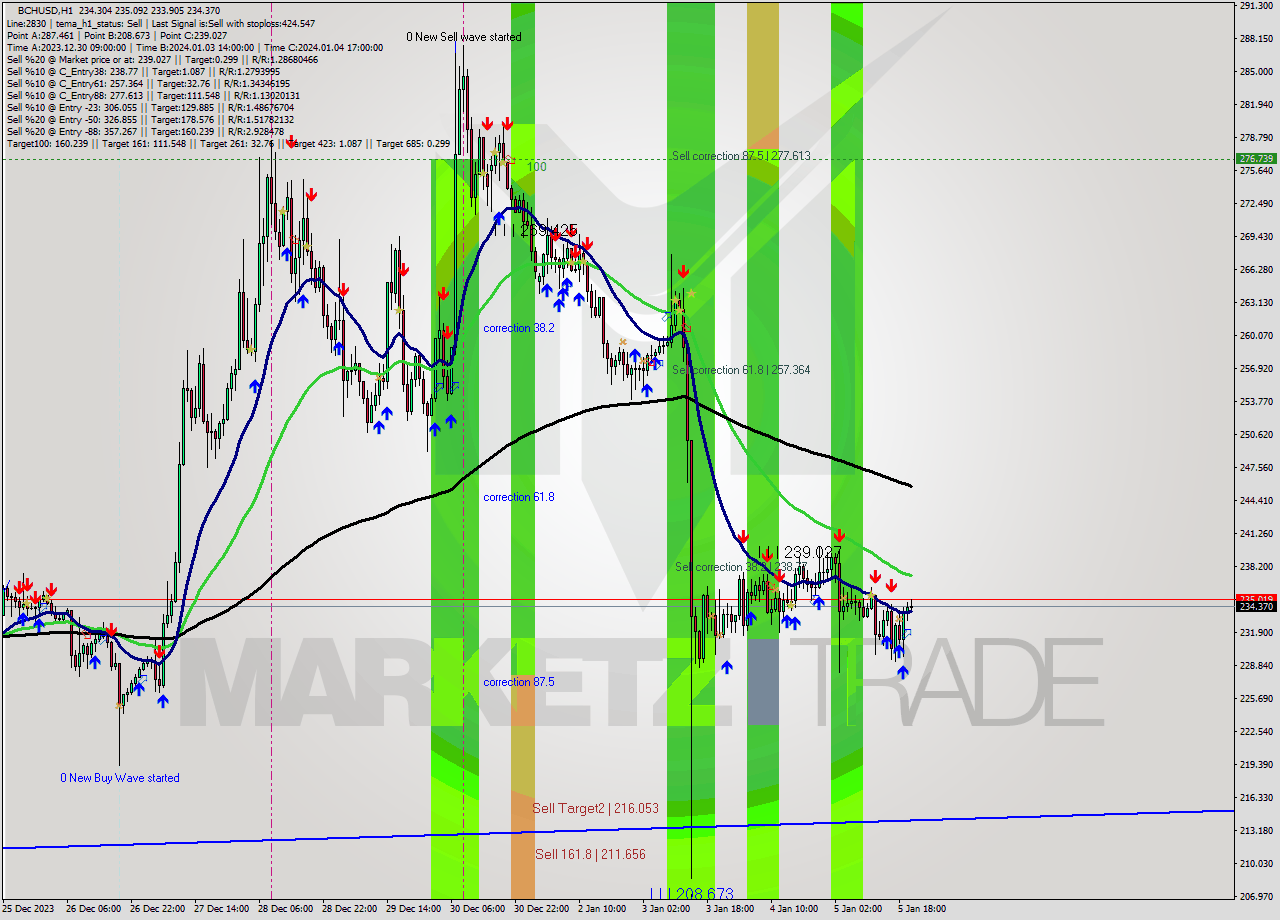Click the 238.200 price axis label
The image size is (1280, 920).
coord(1255,566)
